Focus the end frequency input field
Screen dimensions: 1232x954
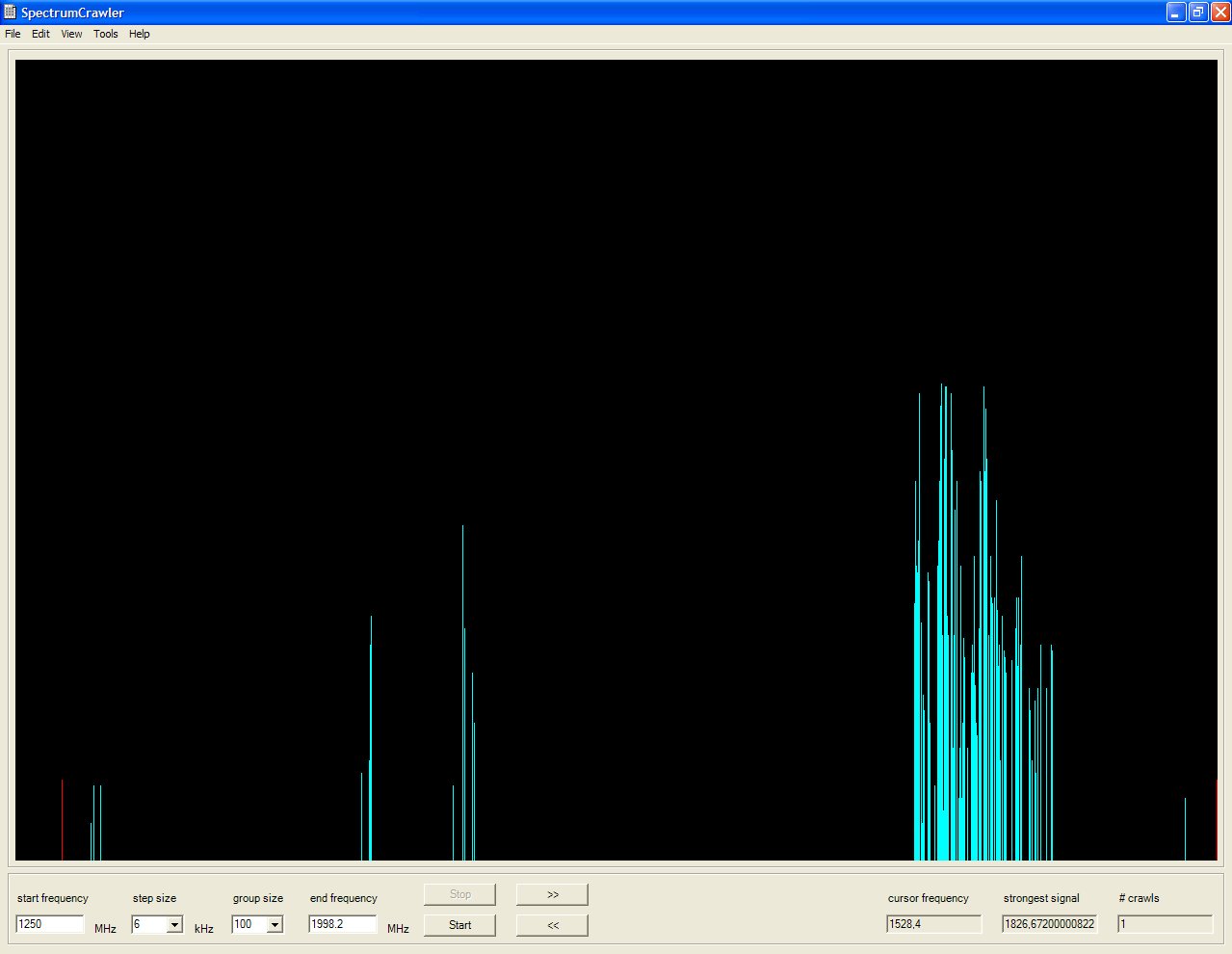[343, 924]
